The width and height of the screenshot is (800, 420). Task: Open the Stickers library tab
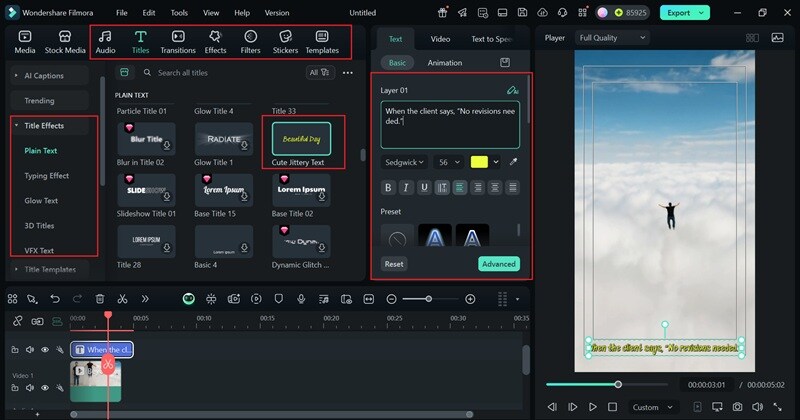285,42
